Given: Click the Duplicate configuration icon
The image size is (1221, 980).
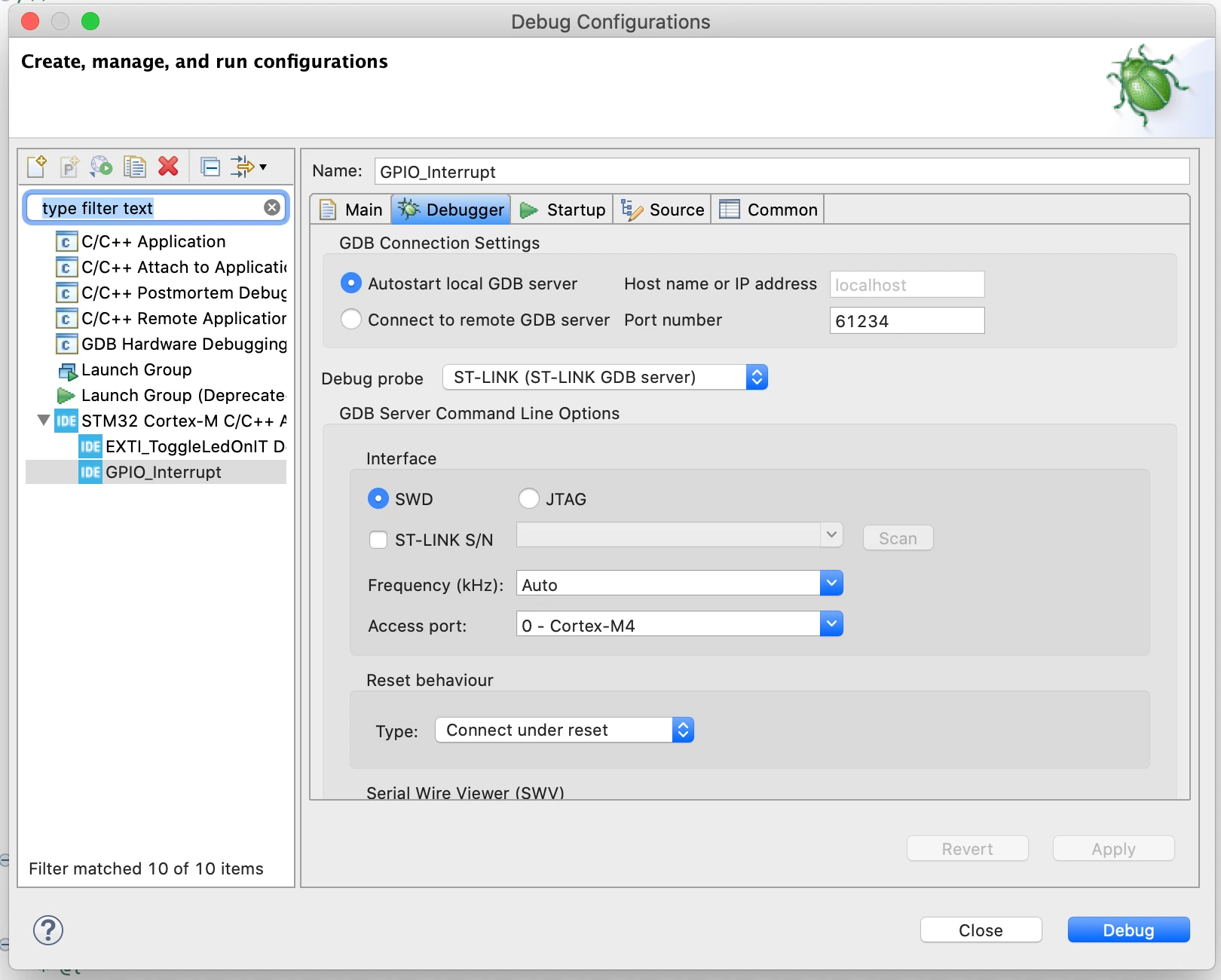Looking at the screenshot, I should click(135, 166).
